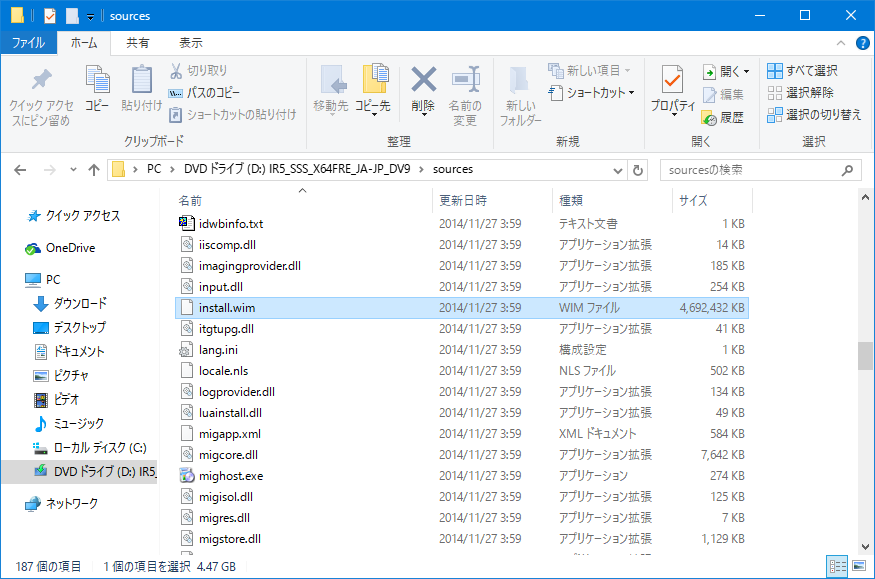Viewport: 875px width, 579px height.
Task: Switch to details view layout
Action: click(x=837, y=566)
